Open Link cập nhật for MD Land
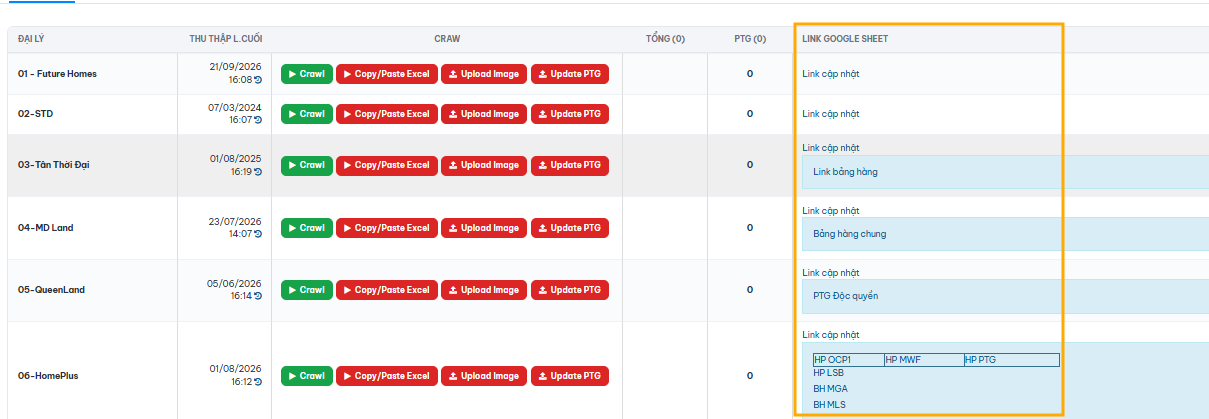The height and width of the screenshot is (419, 1209). [x=830, y=211]
